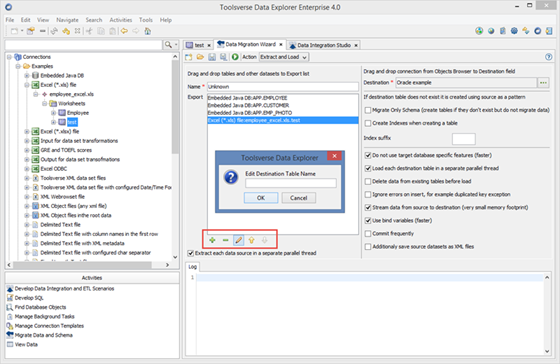560x364 pixels.
Task: Move export item up with yellow arrow
Action: (251, 240)
